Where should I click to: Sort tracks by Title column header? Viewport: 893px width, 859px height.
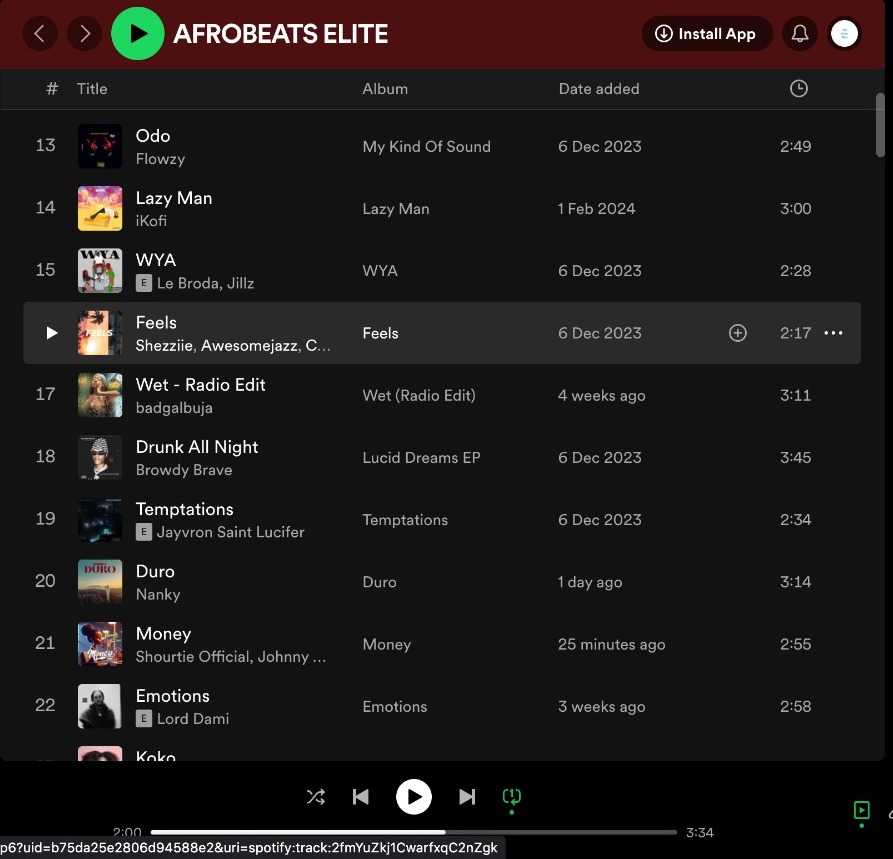(92, 89)
